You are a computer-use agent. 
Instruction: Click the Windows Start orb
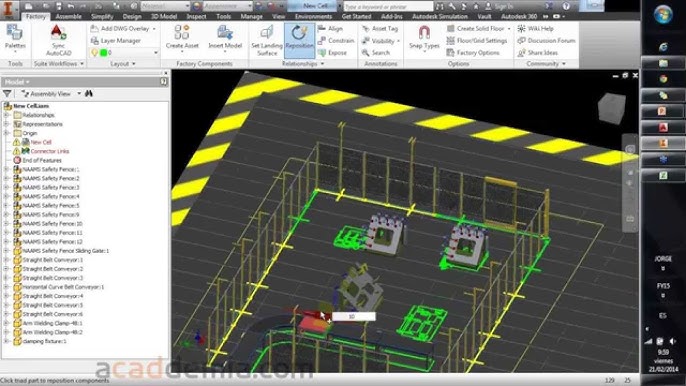point(663,14)
